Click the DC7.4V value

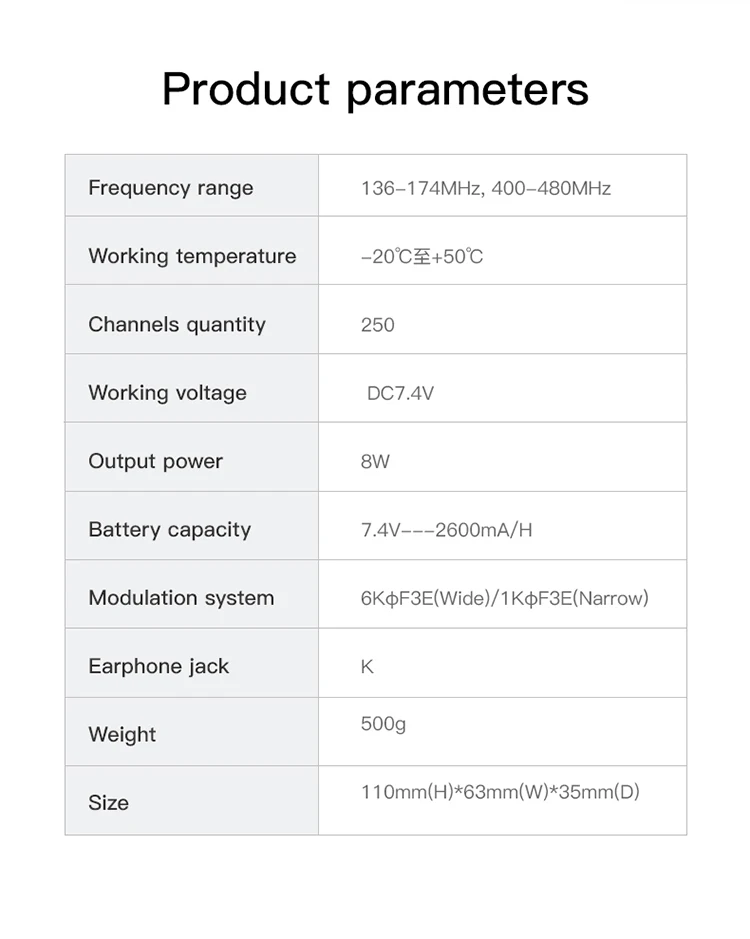pyautogui.click(x=400, y=393)
